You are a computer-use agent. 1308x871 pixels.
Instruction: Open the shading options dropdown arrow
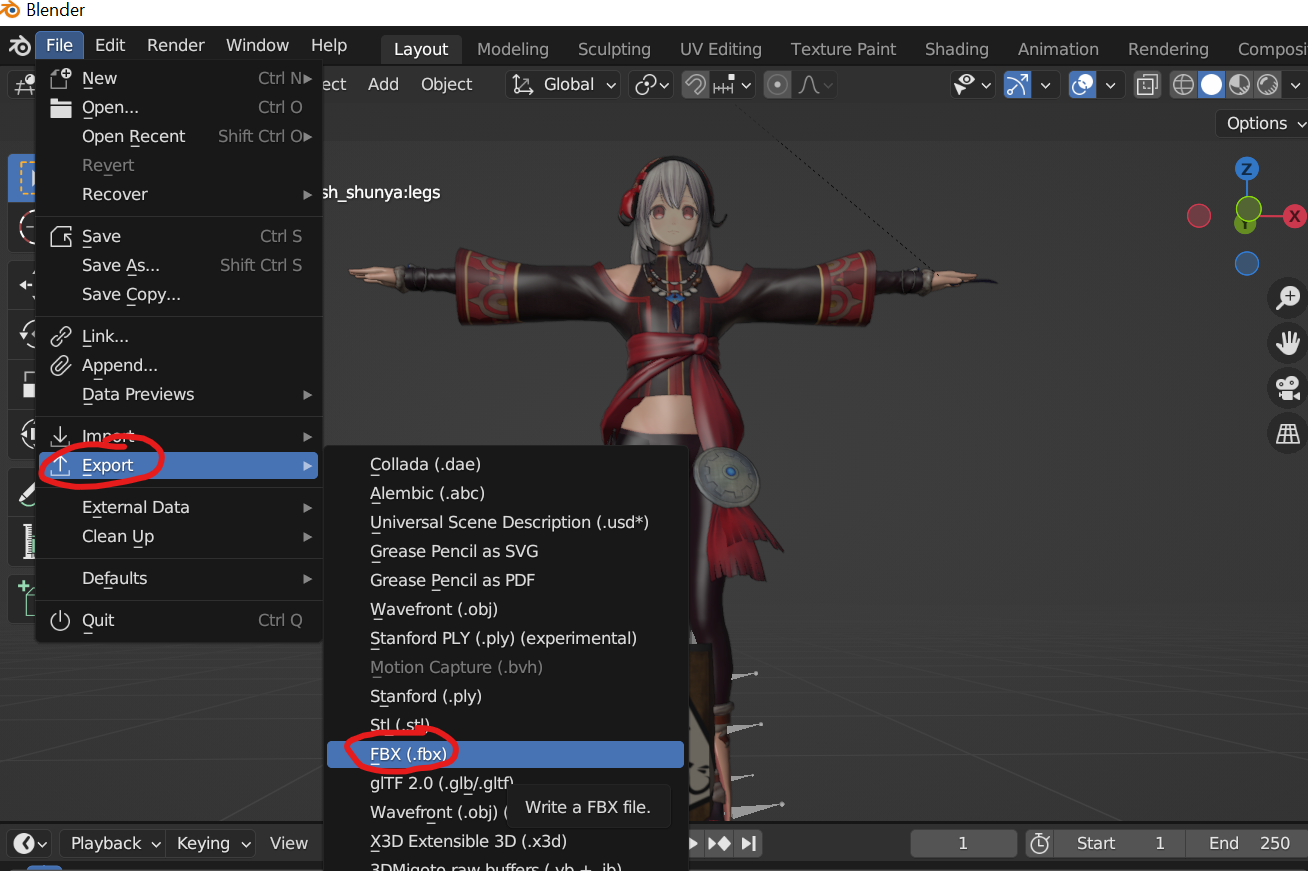coord(1296,85)
